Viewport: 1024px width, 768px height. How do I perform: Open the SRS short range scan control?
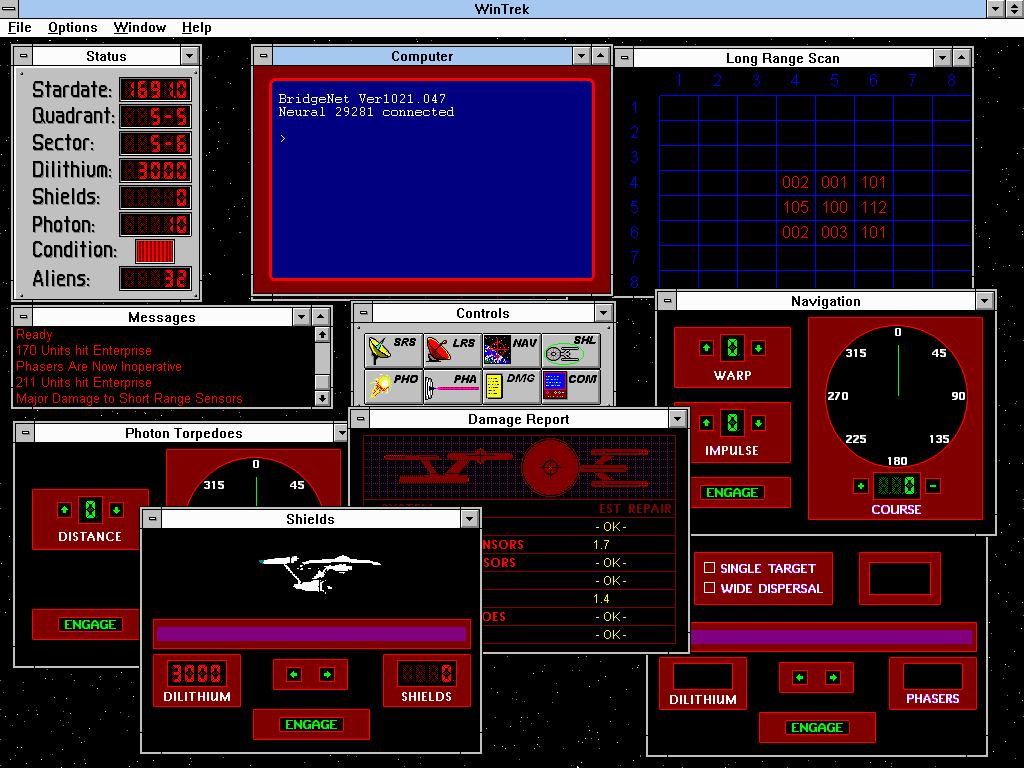(x=392, y=350)
